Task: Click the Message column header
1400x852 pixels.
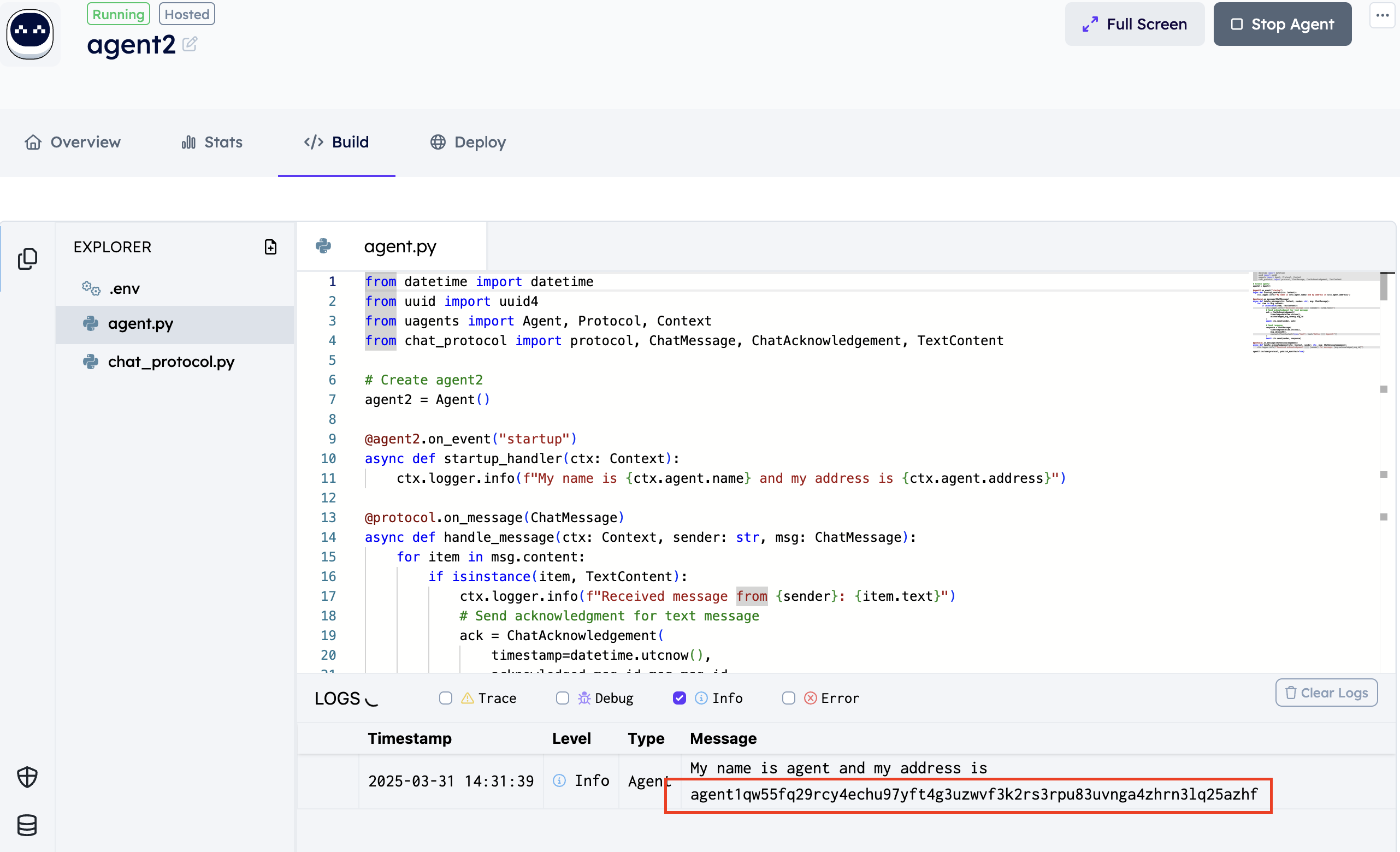Action: coord(723,738)
